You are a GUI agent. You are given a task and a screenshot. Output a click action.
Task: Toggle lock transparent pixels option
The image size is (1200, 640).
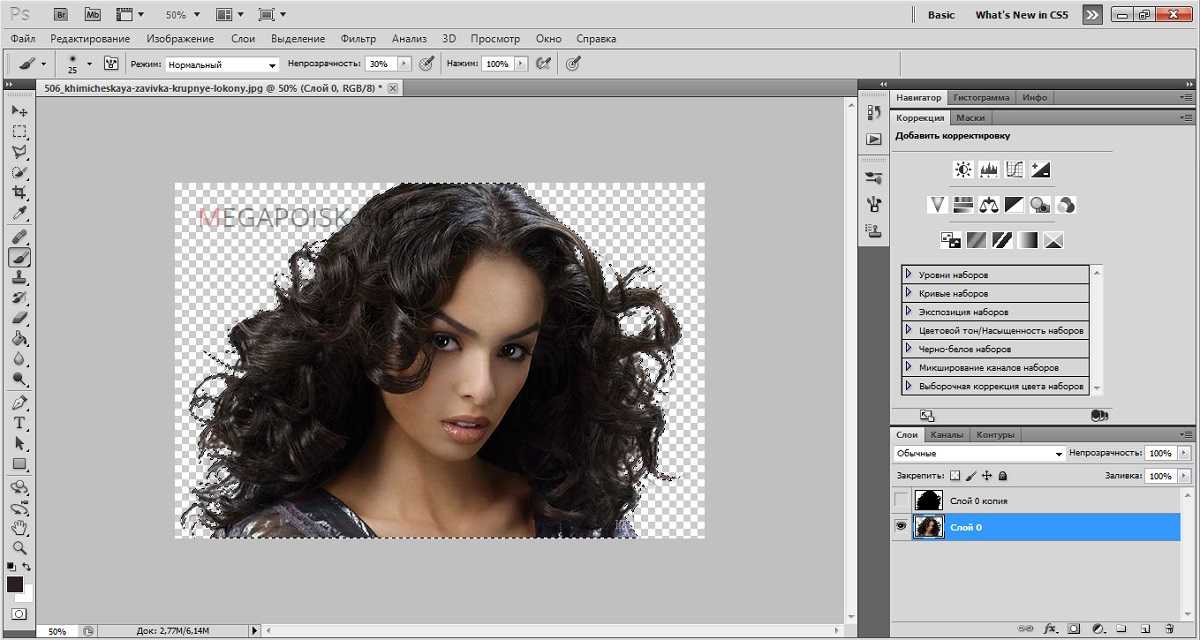point(954,477)
